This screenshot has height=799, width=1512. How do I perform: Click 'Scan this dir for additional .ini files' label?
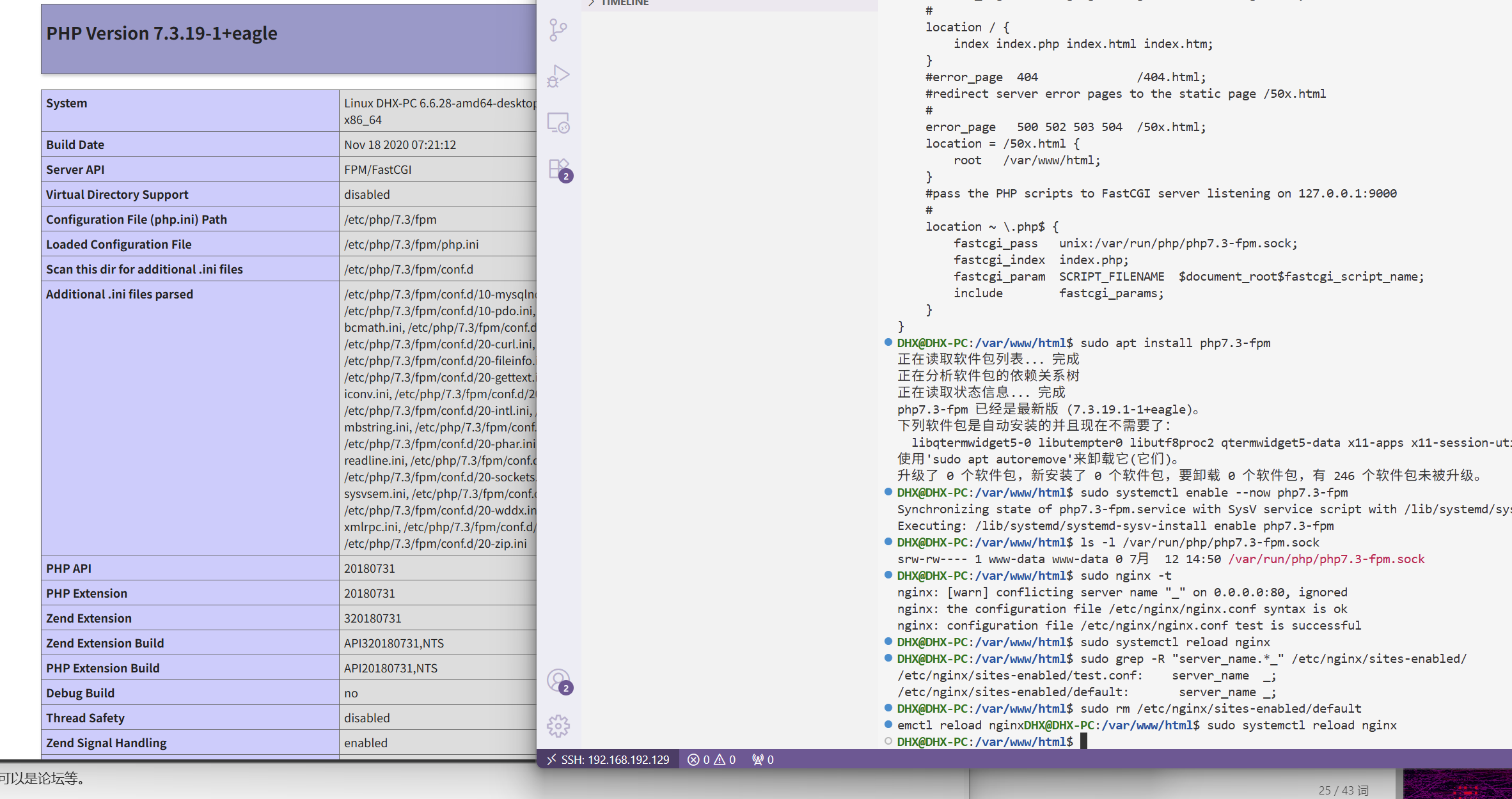click(x=145, y=269)
